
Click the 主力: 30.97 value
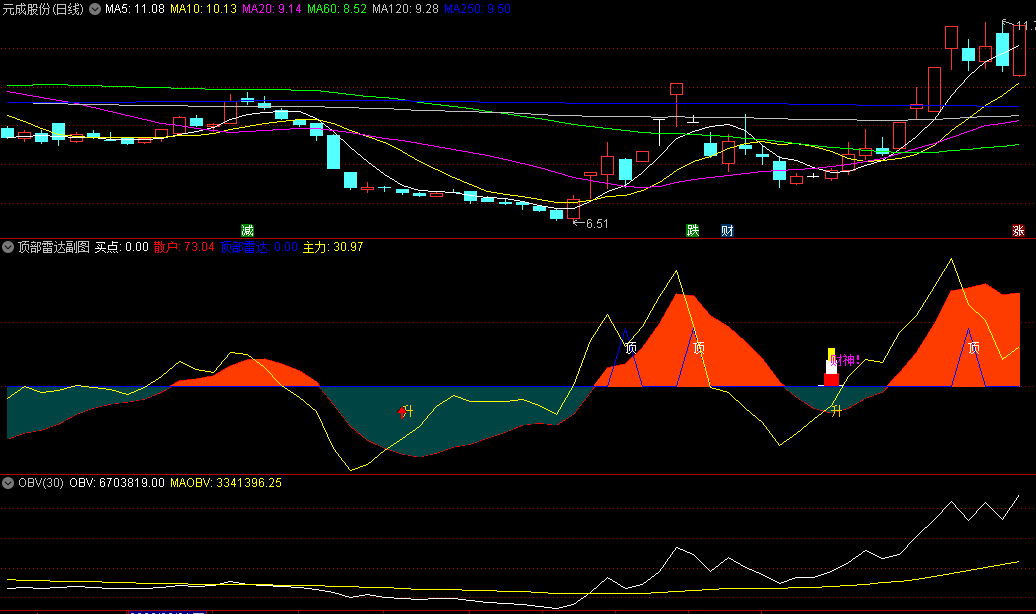tap(333, 247)
